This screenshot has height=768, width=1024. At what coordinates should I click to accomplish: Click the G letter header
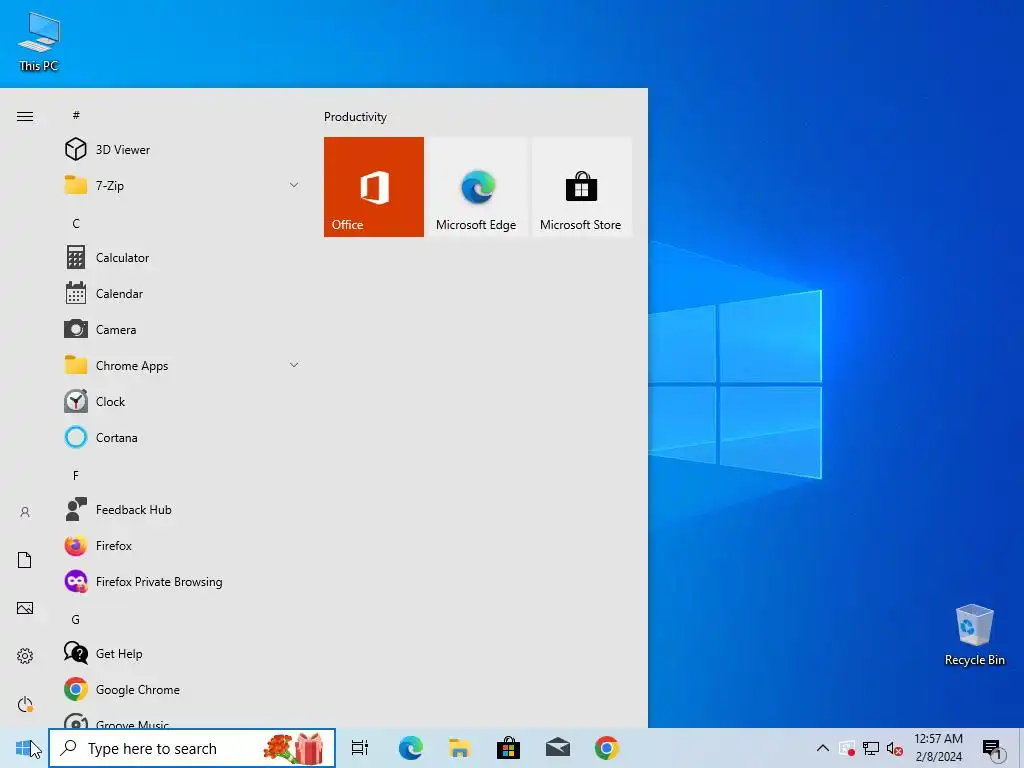76,619
